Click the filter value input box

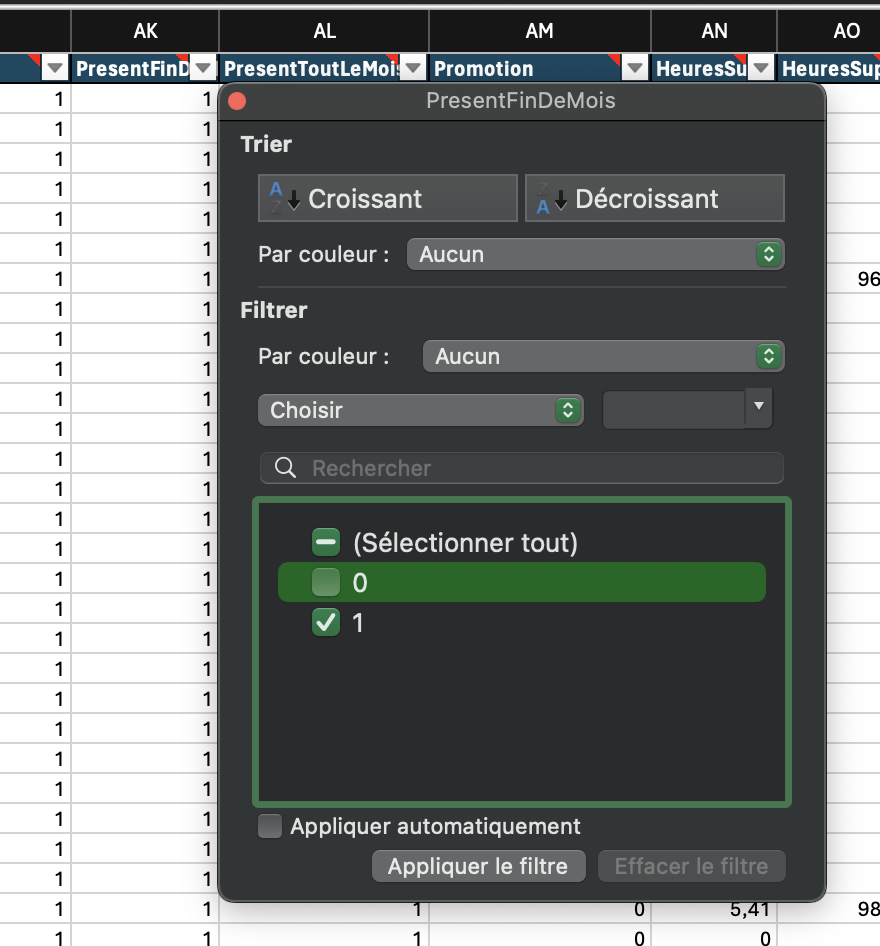pos(674,410)
